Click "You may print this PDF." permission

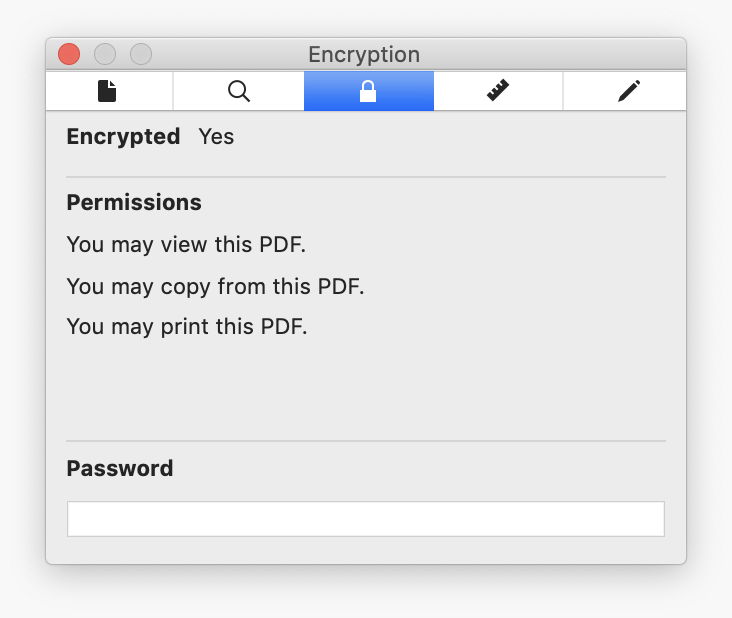[187, 327]
